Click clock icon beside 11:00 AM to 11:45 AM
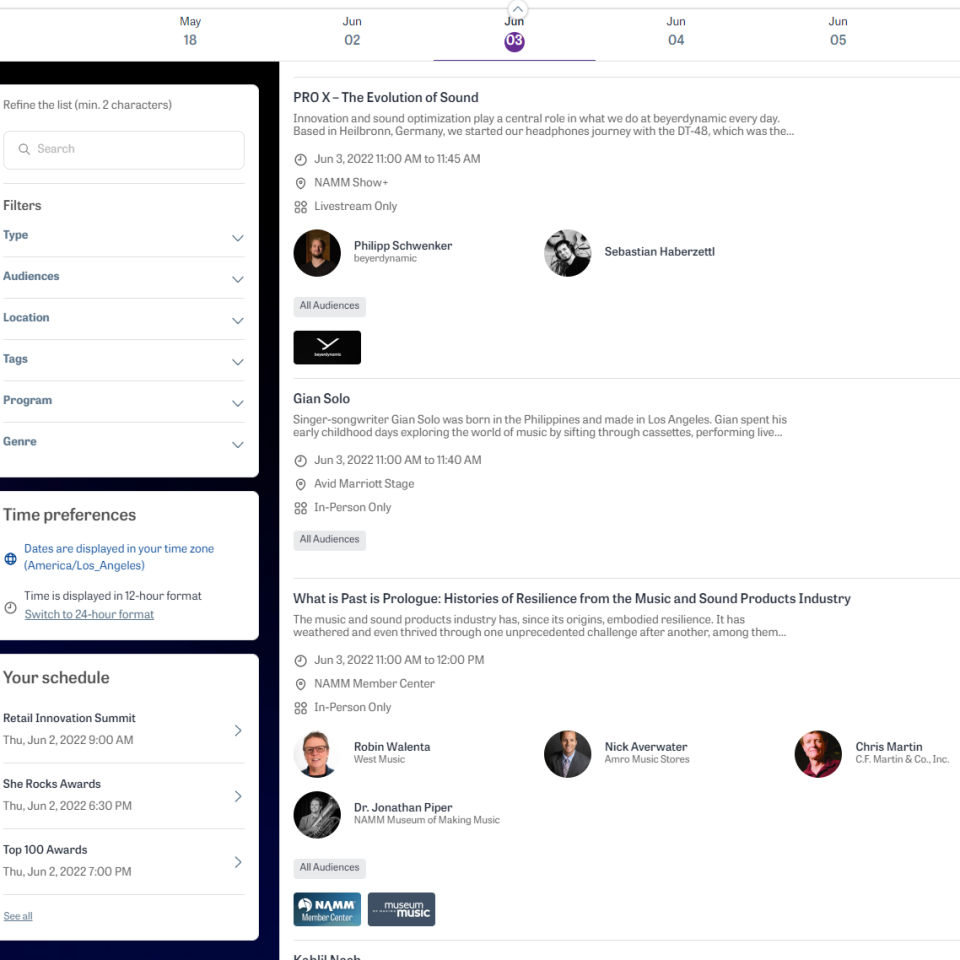The height and width of the screenshot is (960, 960). click(x=300, y=160)
